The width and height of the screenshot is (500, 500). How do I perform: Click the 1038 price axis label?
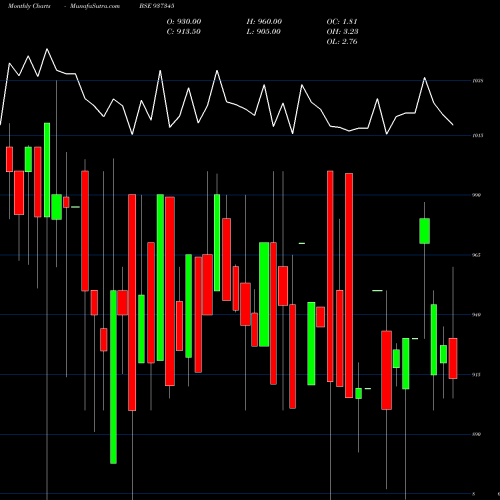tap(478, 81)
